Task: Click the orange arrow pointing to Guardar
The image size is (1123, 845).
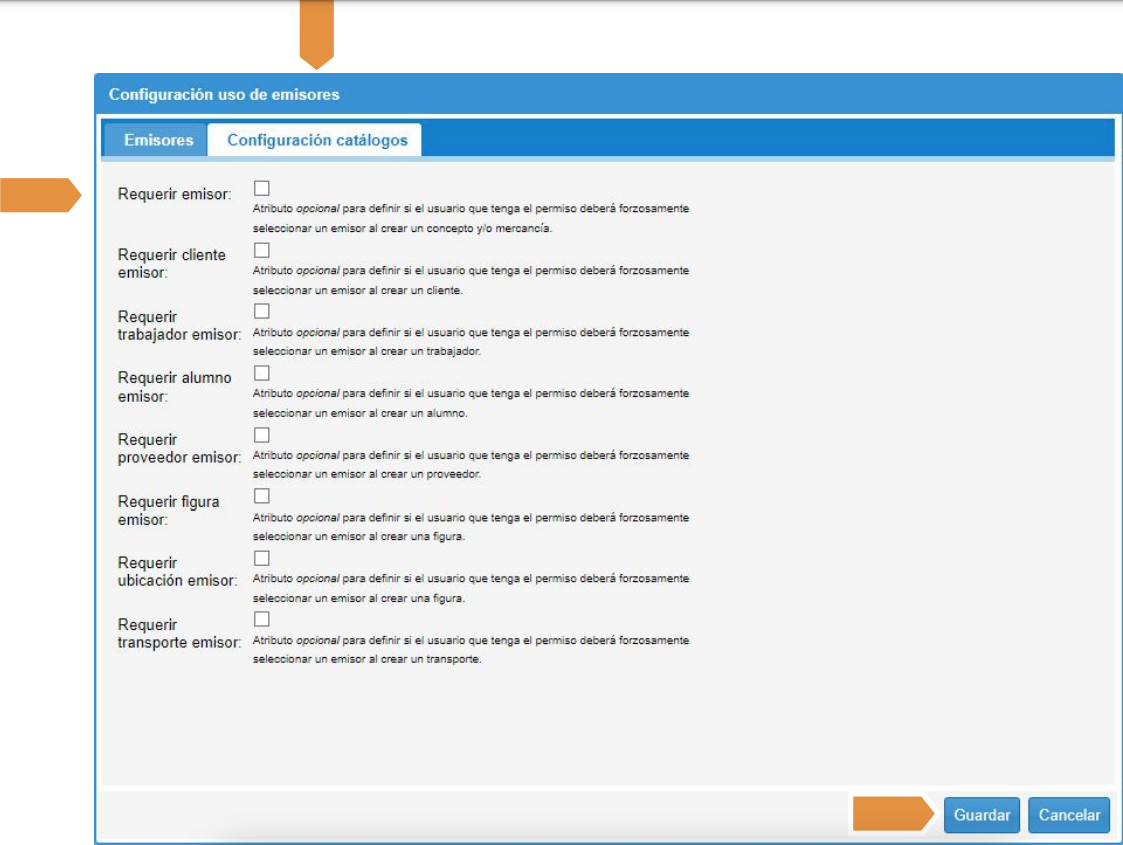Action: [892, 814]
